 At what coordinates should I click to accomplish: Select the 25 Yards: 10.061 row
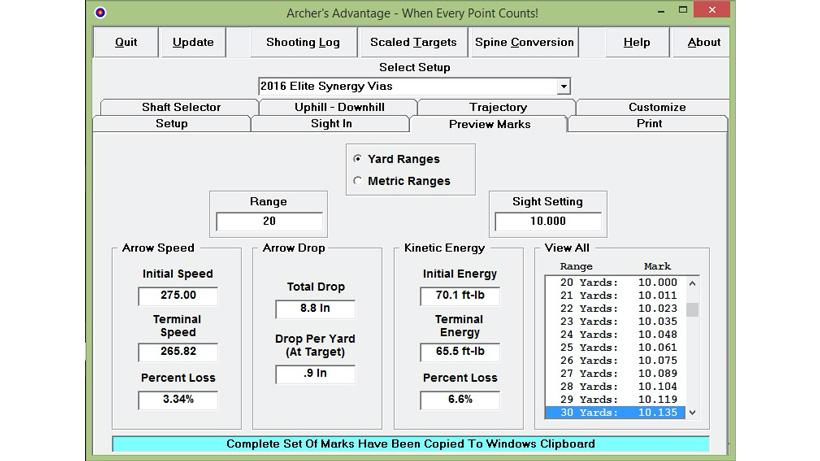(615, 348)
